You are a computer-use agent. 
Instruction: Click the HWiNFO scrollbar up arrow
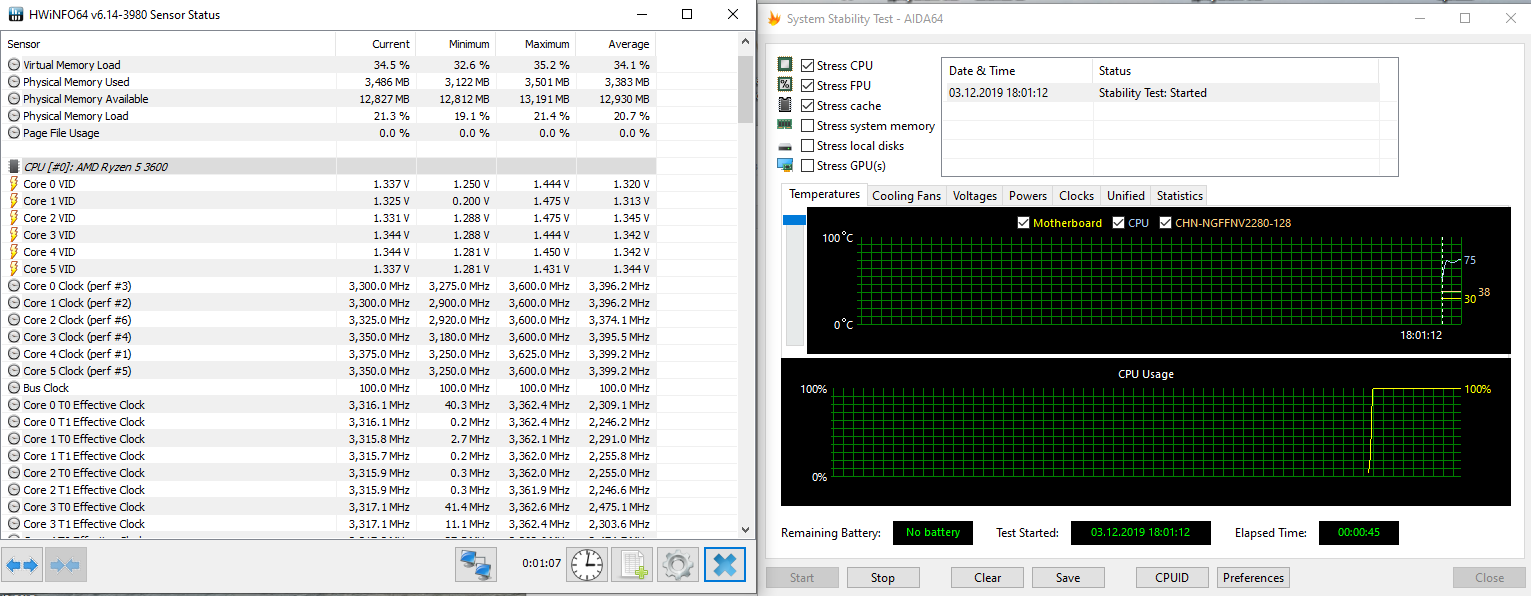point(745,43)
